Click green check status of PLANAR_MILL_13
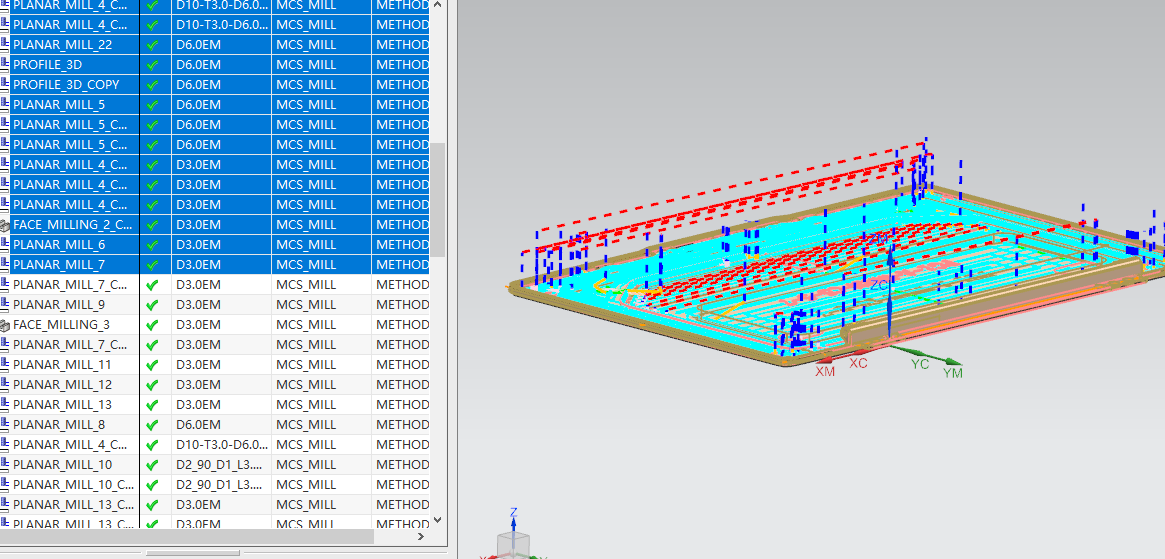1165x559 pixels. pos(153,405)
